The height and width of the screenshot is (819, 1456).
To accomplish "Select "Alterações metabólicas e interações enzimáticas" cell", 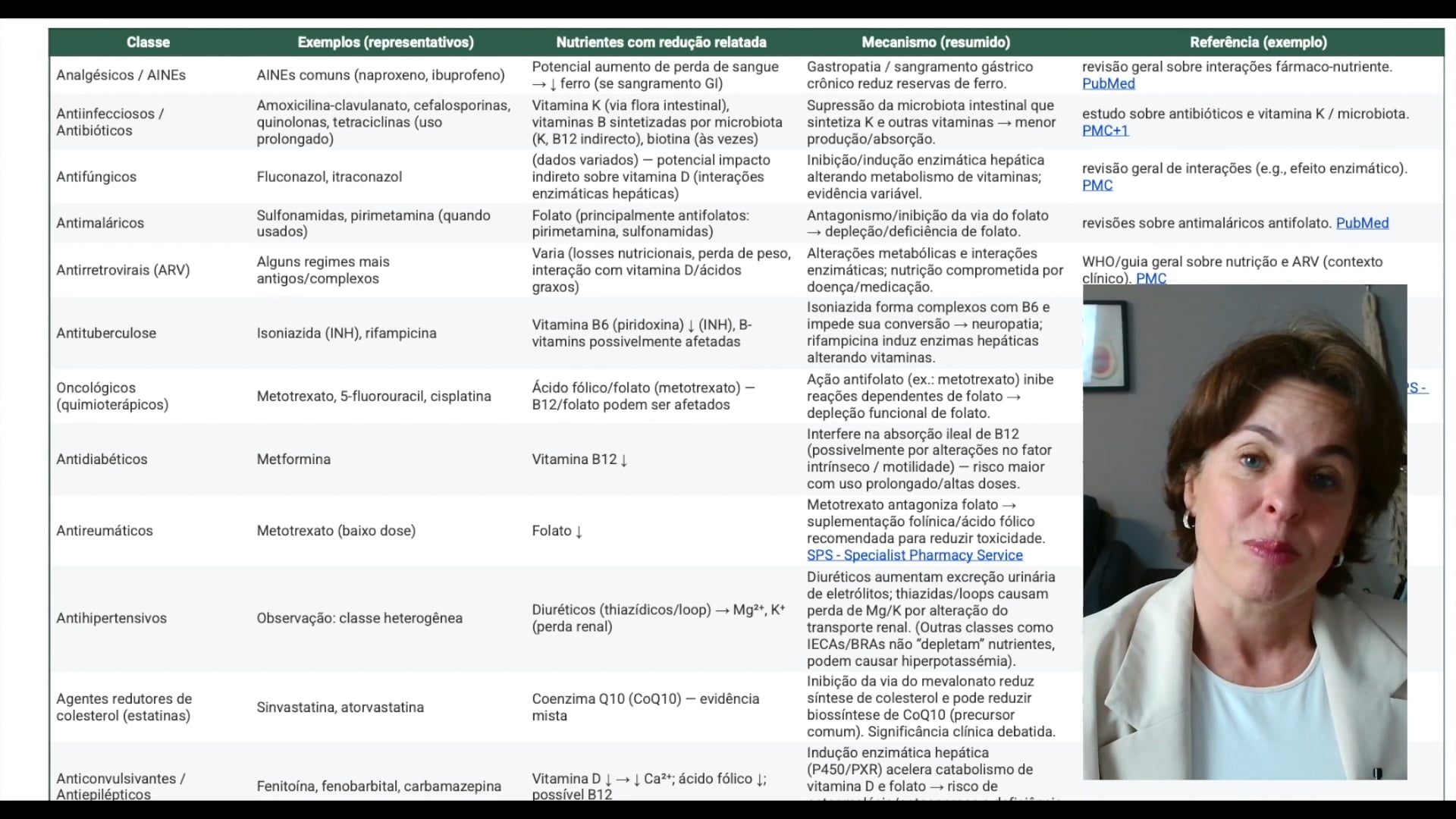I will pyautogui.click(x=935, y=270).
